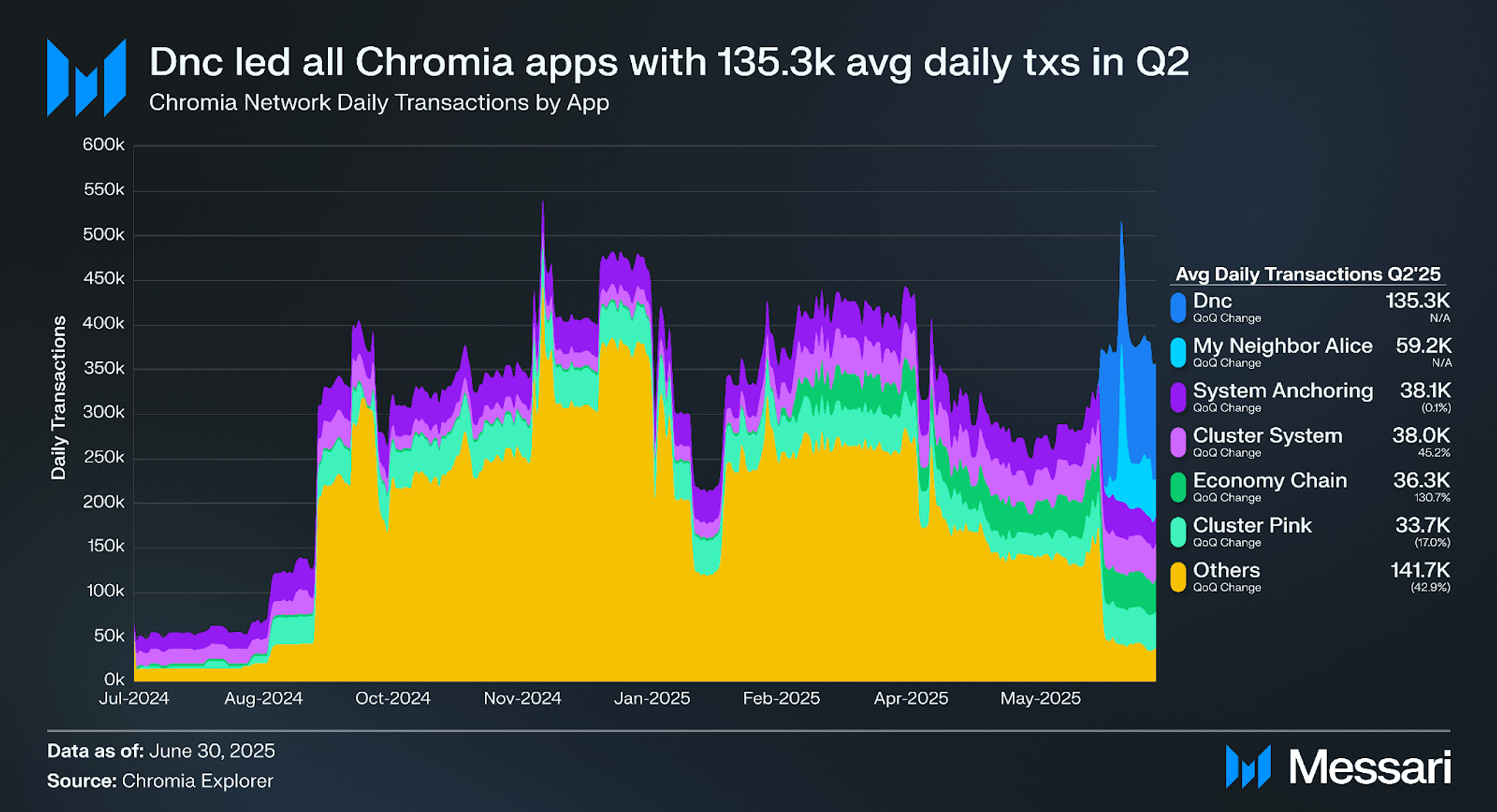1497x812 pixels.
Task: Click the Dnc blue legend swatch
Action: pos(1178,307)
